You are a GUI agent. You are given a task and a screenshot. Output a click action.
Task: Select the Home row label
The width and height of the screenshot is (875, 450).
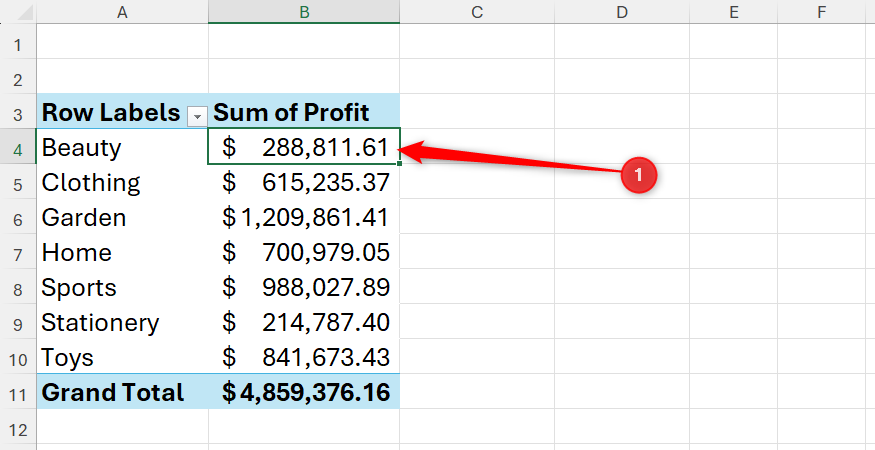point(122,251)
